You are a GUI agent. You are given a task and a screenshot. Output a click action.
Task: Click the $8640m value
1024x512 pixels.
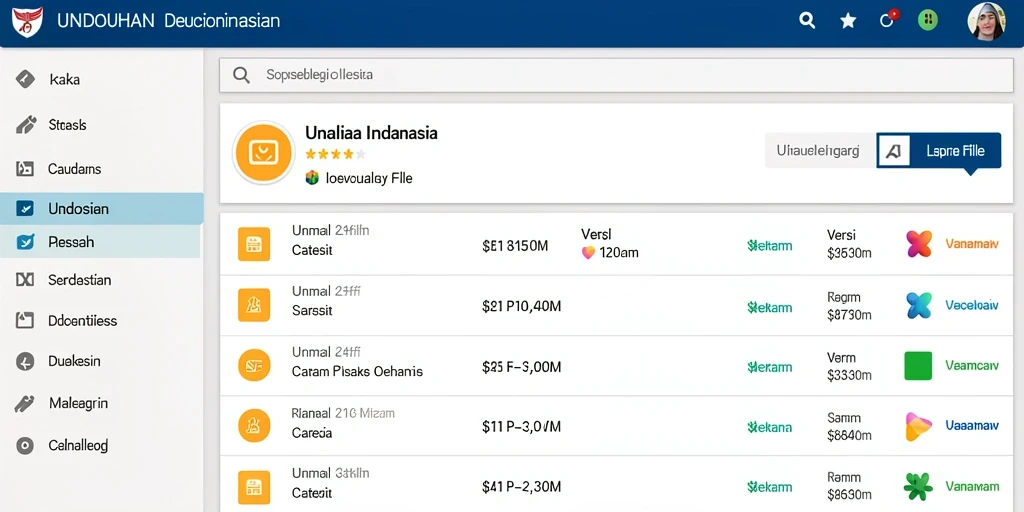pyautogui.click(x=849, y=434)
